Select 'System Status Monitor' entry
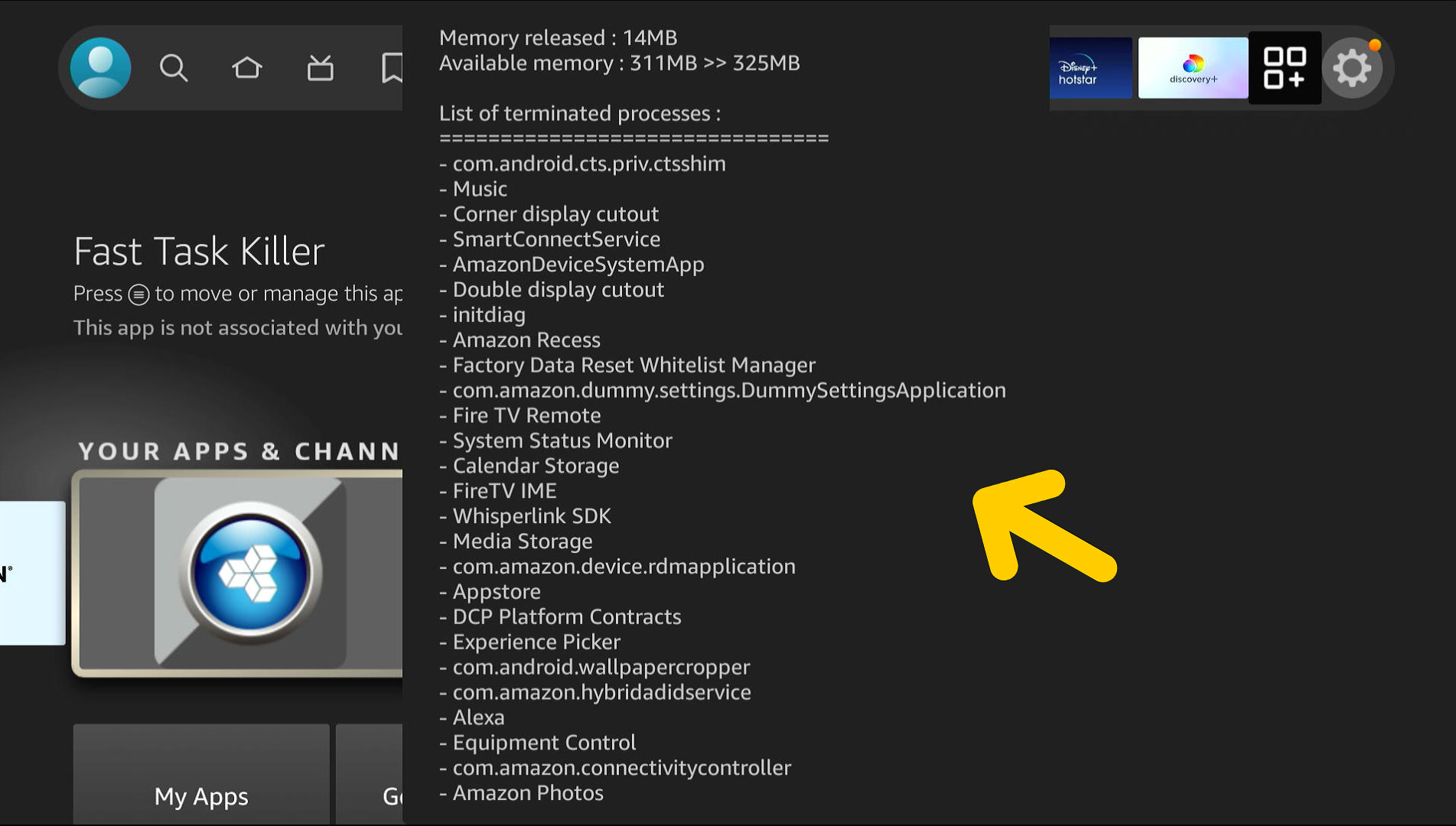The height and width of the screenshot is (826, 1456). click(555, 441)
